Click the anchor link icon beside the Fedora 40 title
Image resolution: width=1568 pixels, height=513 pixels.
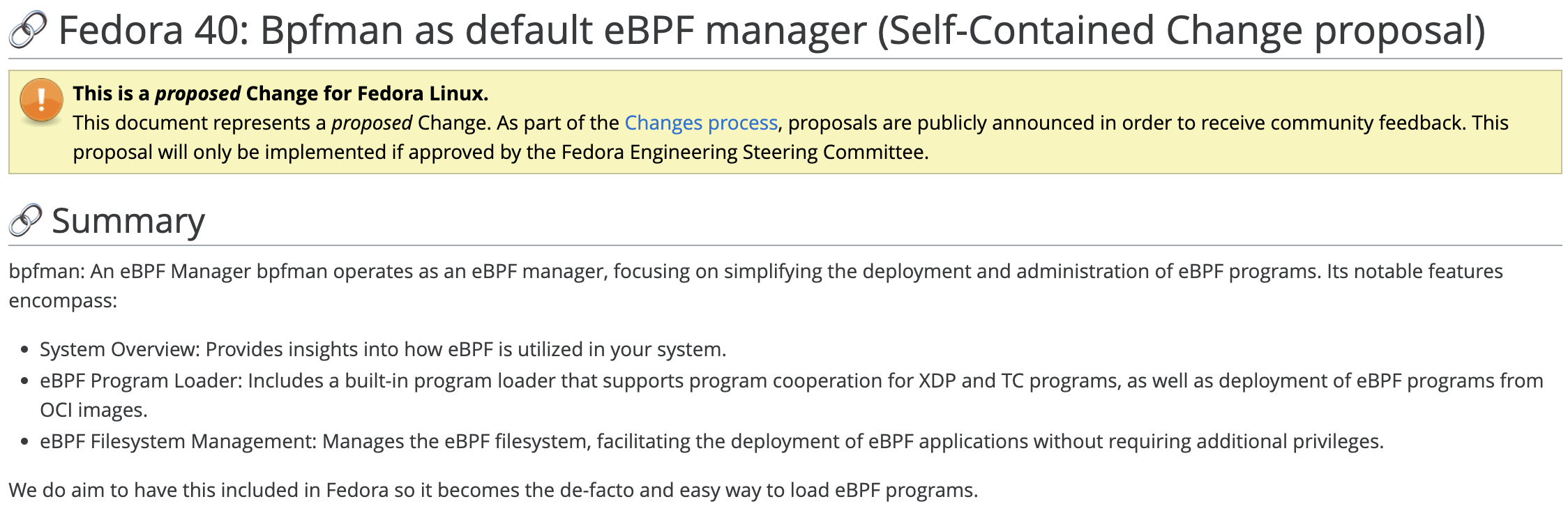coord(28,31)
